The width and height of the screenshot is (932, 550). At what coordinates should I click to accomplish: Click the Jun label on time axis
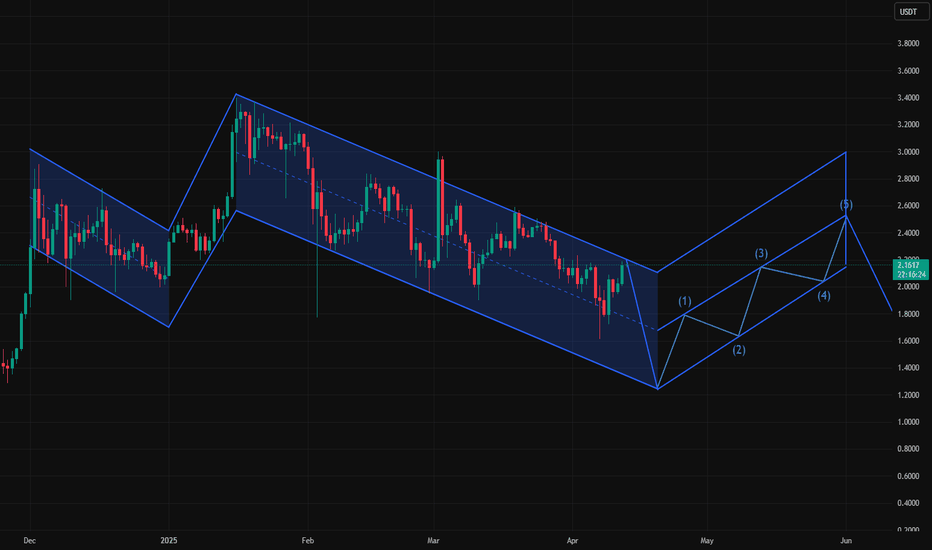pyautogui.click(x=846, y=540)
